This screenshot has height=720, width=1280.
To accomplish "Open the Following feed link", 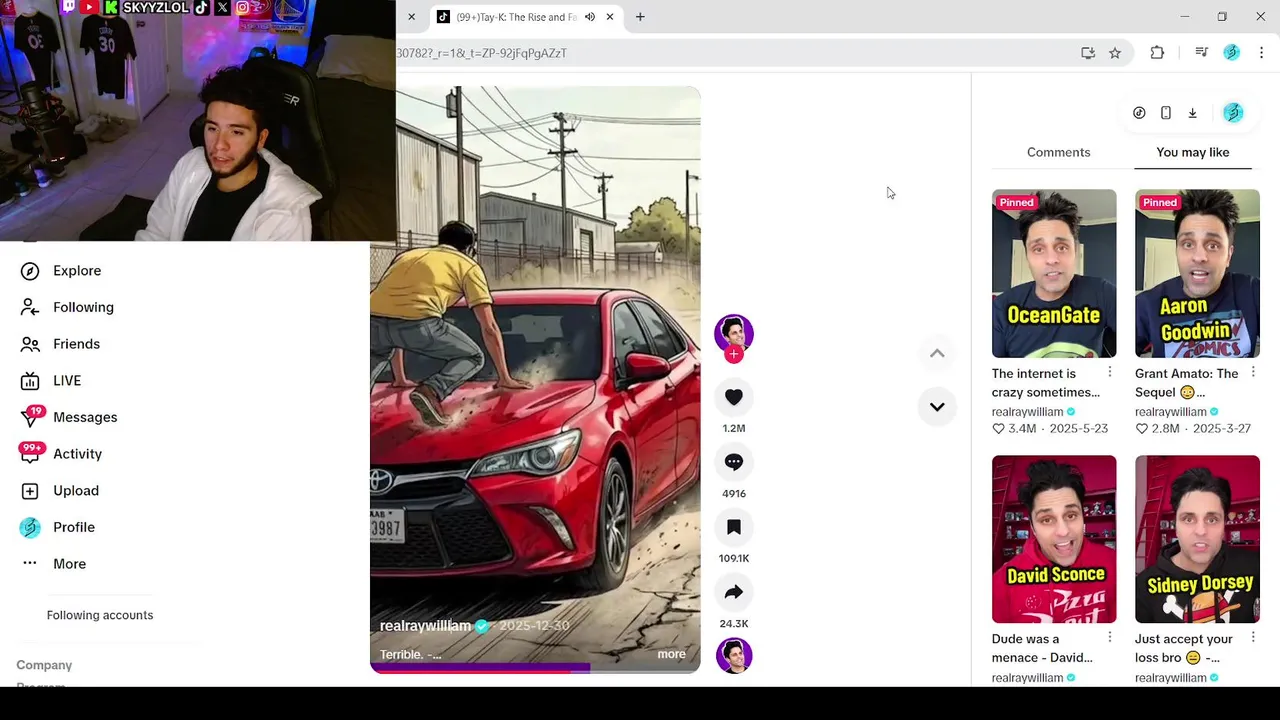I will coord(83,307).
